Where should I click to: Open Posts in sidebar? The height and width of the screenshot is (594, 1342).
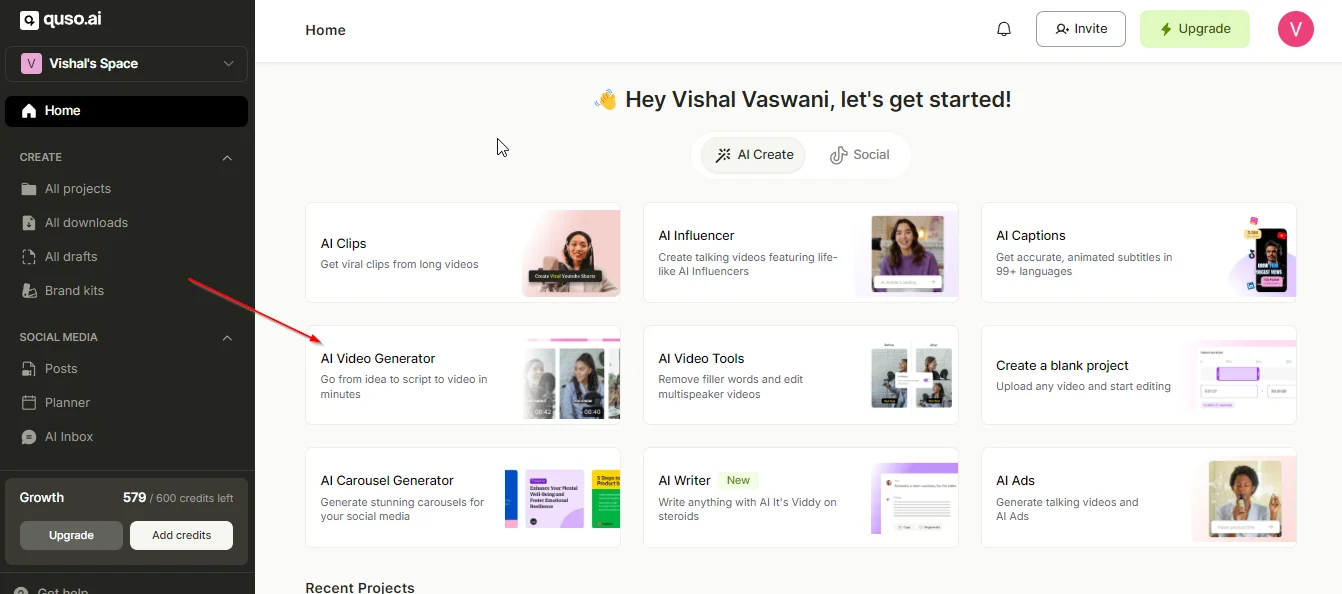click(x=126, y=369)
